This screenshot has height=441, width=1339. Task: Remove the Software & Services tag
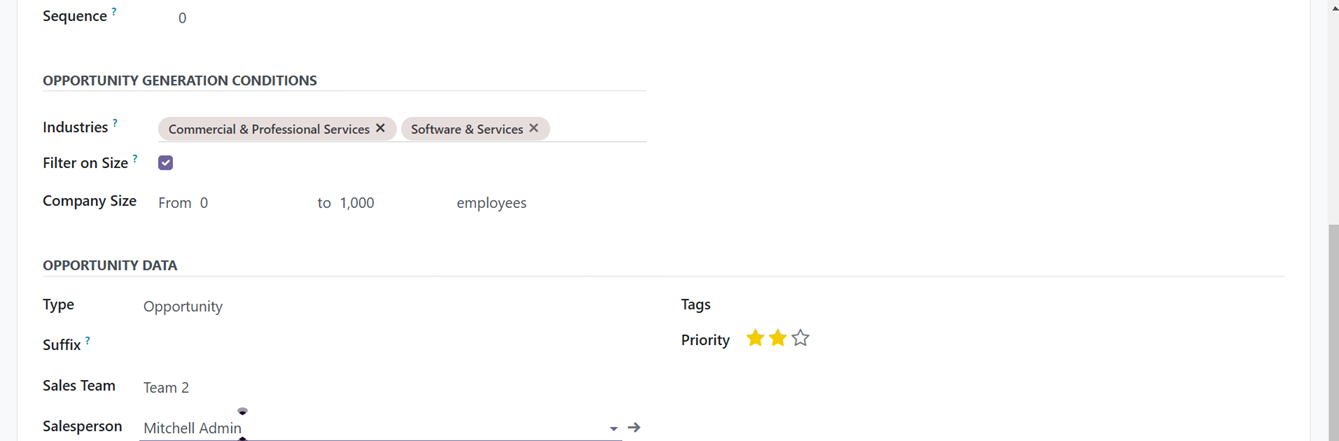[x=534, y=129]
